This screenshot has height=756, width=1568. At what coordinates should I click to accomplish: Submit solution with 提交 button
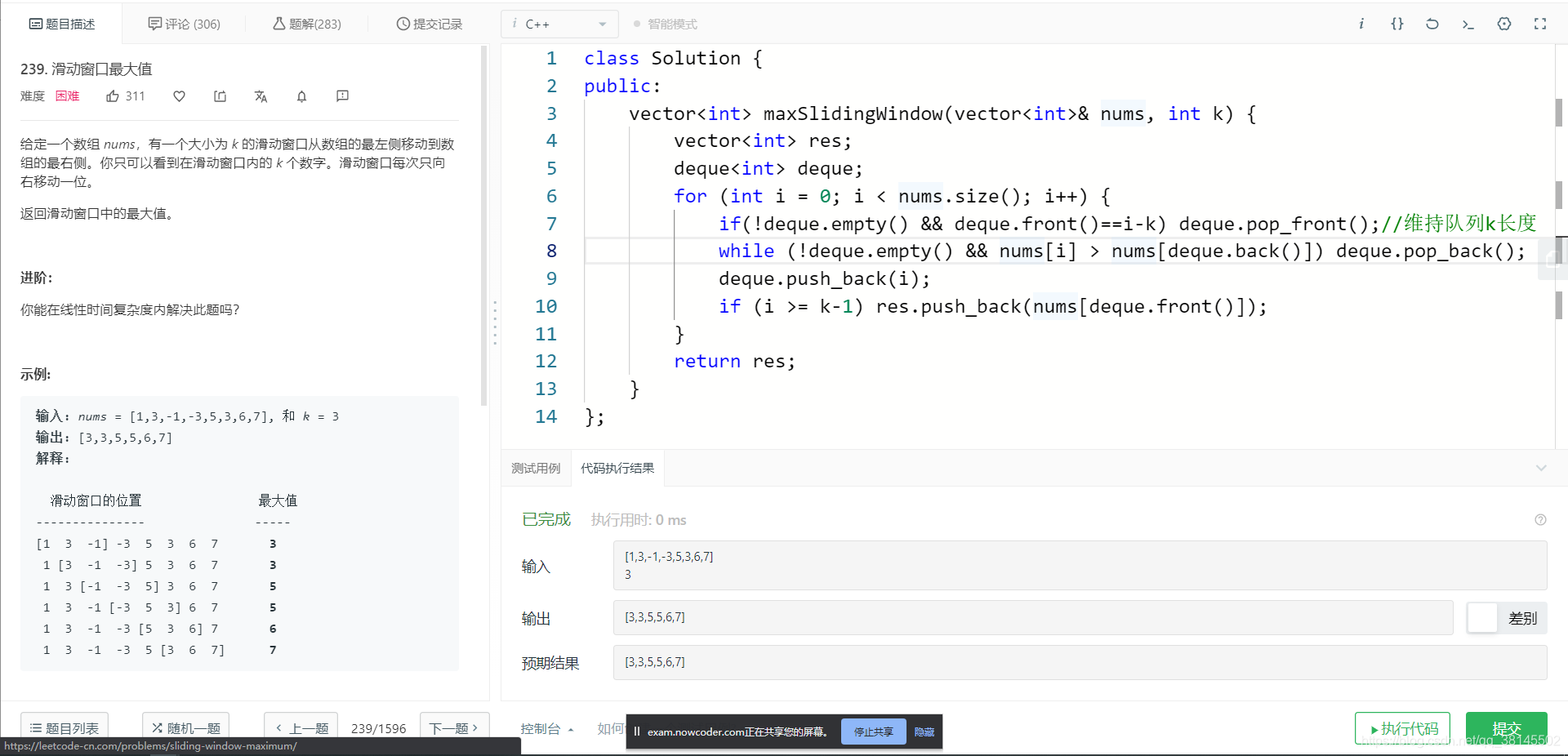click(1506, 728)
